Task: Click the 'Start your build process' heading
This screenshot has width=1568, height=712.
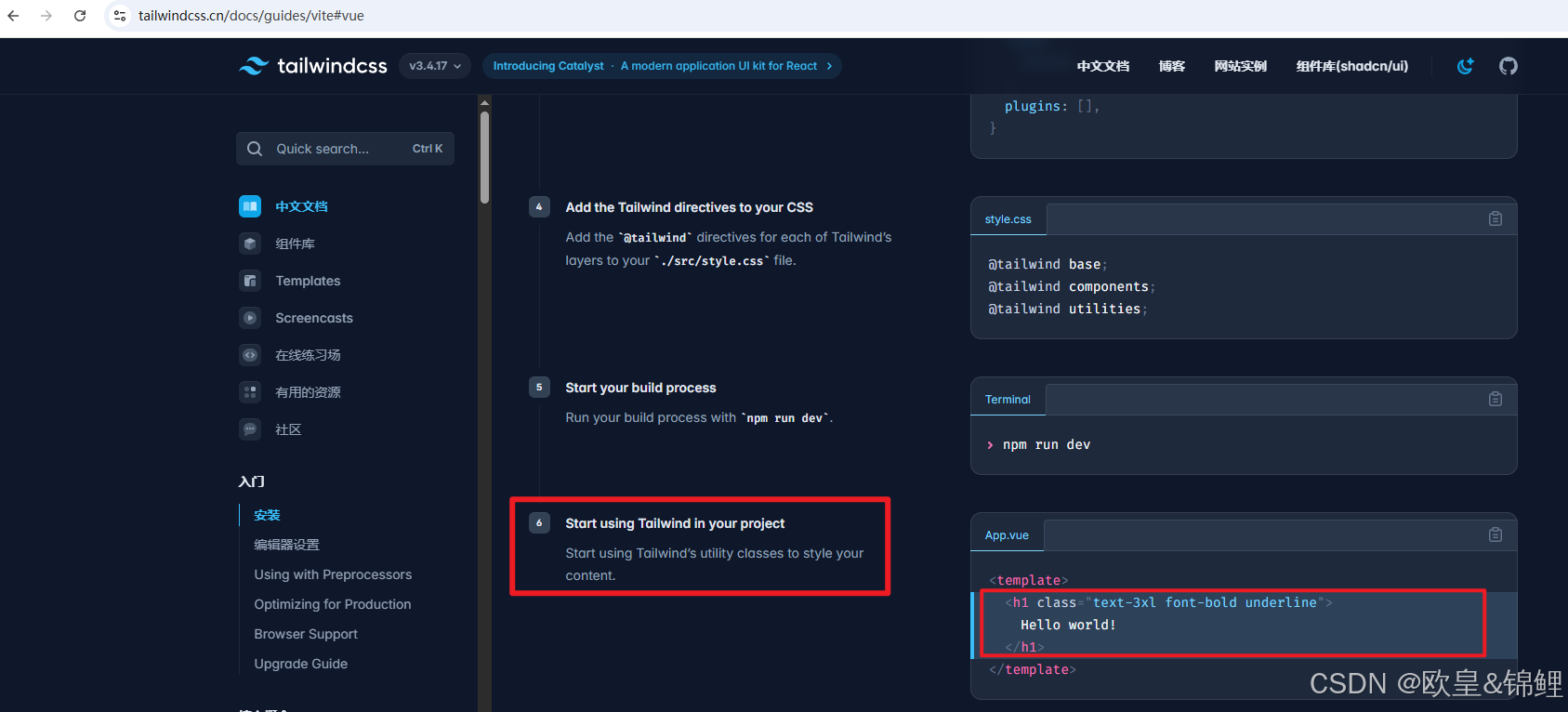Action: [x=640, y=388]
